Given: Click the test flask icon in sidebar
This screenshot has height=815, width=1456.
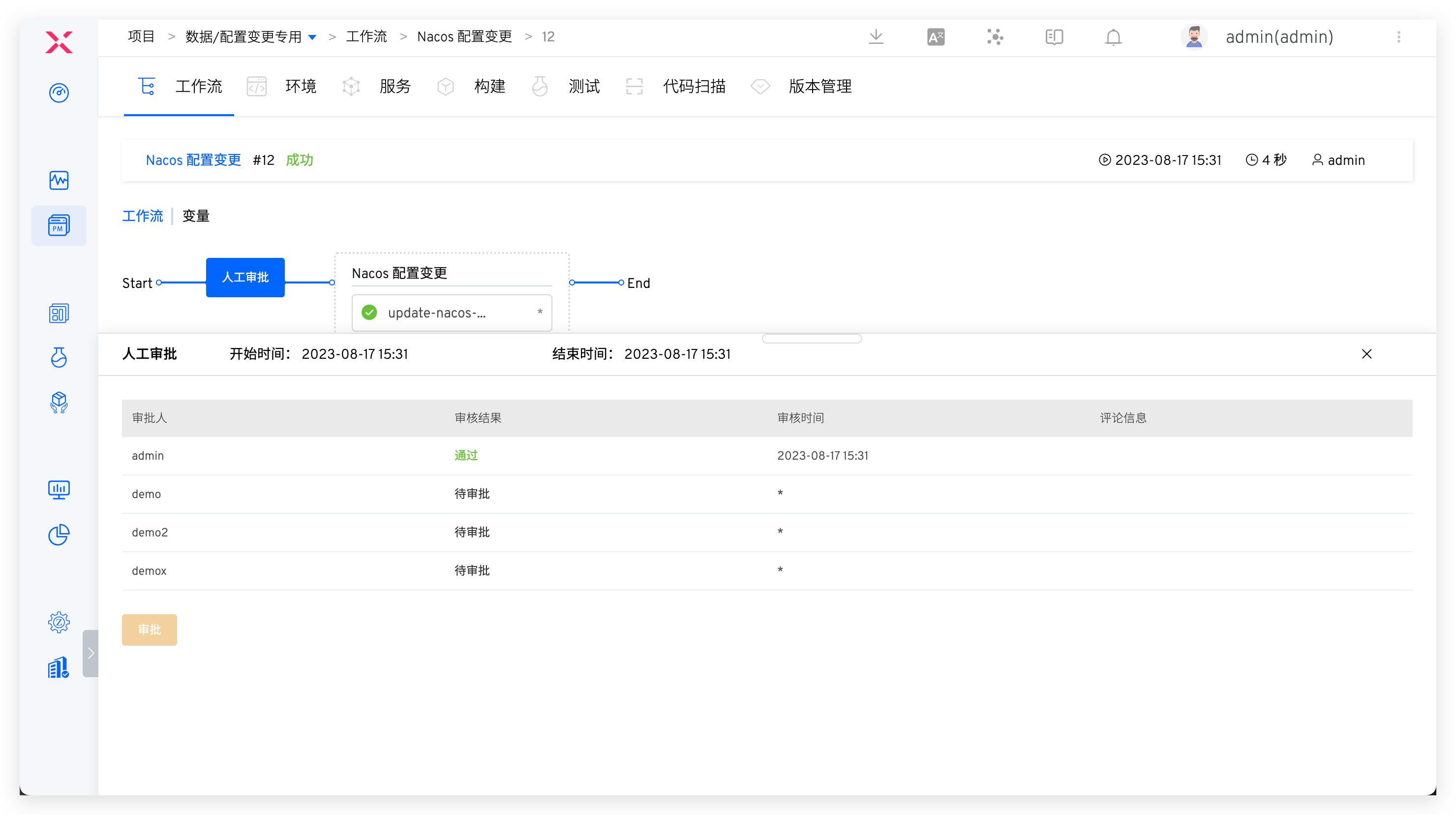Looking at the screenshot, I should [59, 357].
